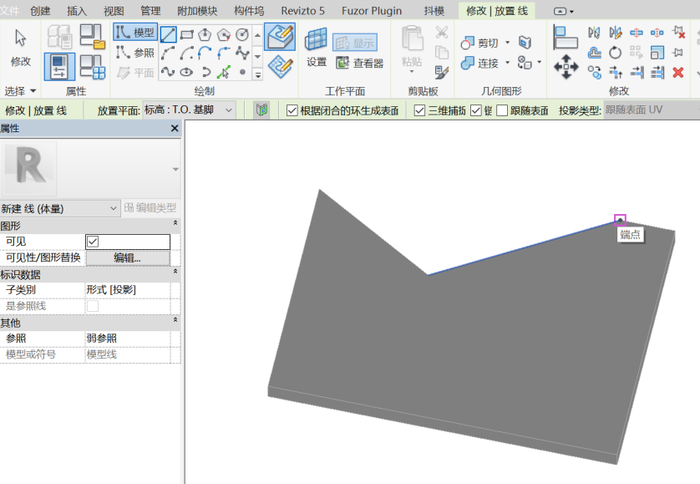This screenshot has height=484, width=700.
Task: Open the 插入 ribbon tab
Action: [x=76, y=10]
